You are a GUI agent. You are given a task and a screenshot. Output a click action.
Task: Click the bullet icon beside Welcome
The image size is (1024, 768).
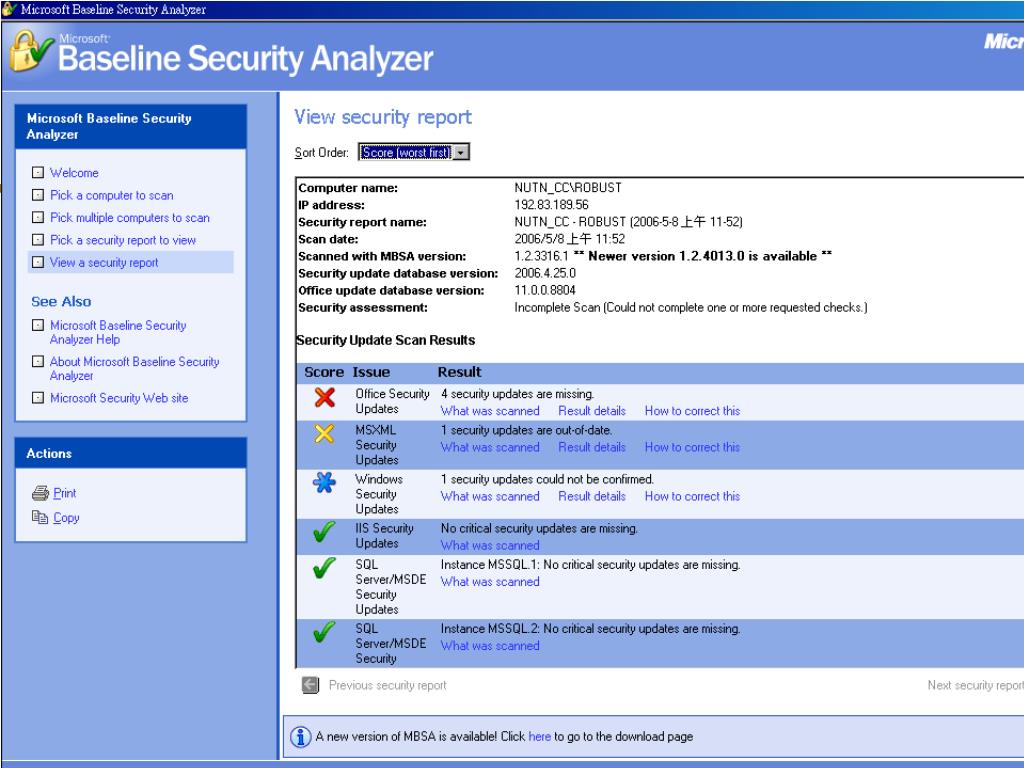coord(38,172)
